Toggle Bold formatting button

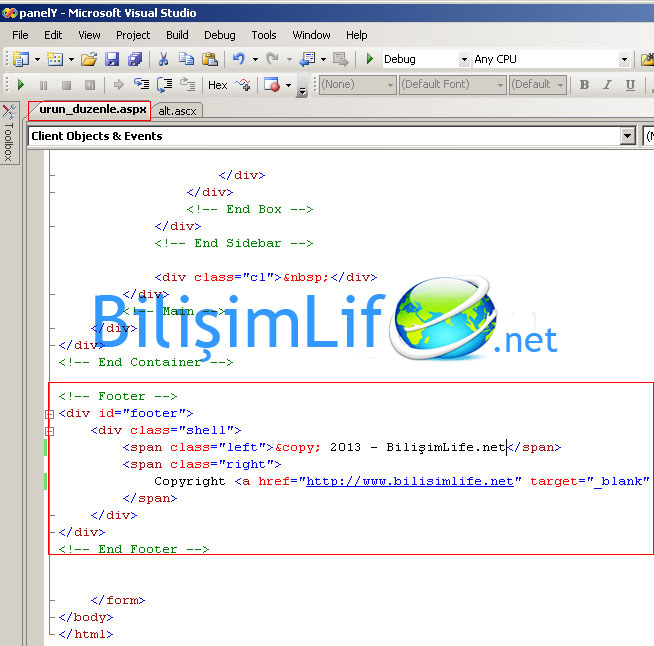[584, 85]
